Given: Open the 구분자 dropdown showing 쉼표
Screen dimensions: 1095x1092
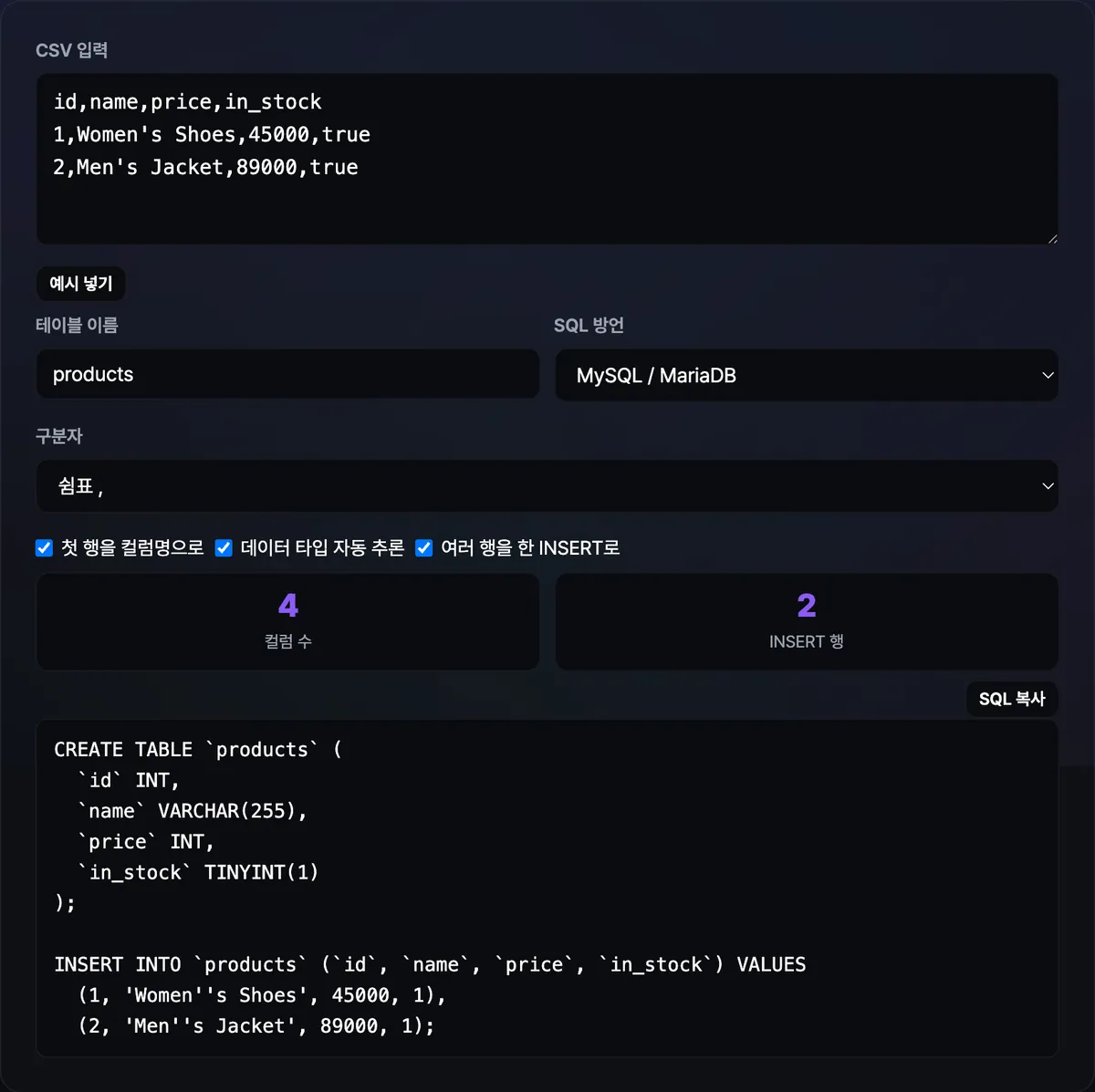Looking at the screenshot, I should (547, 486).
